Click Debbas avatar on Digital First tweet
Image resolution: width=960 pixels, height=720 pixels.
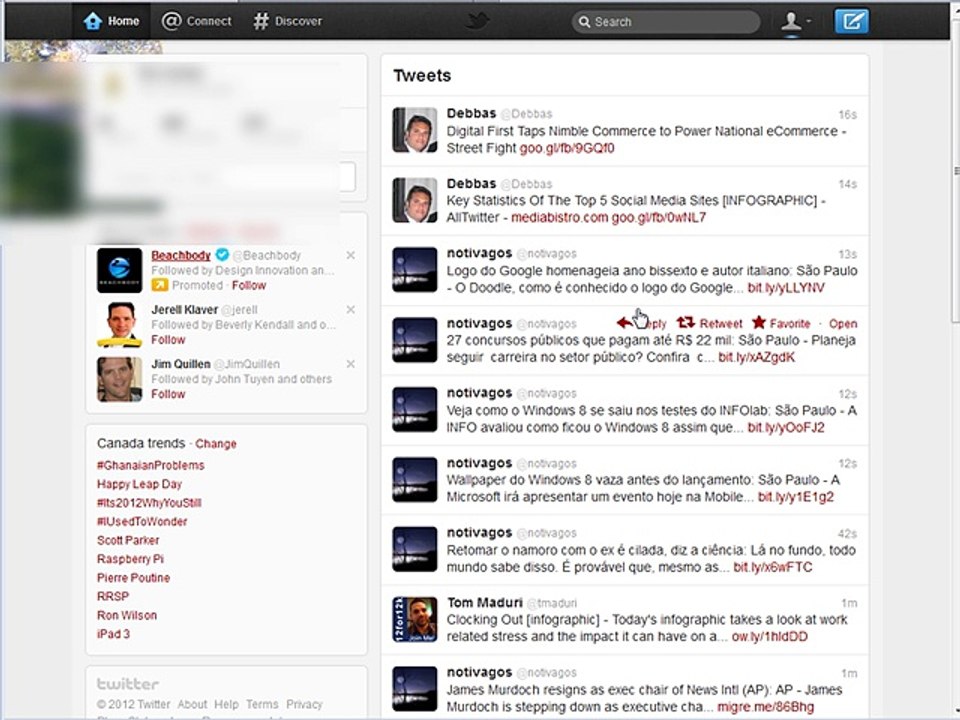click(x=415, y=130)
